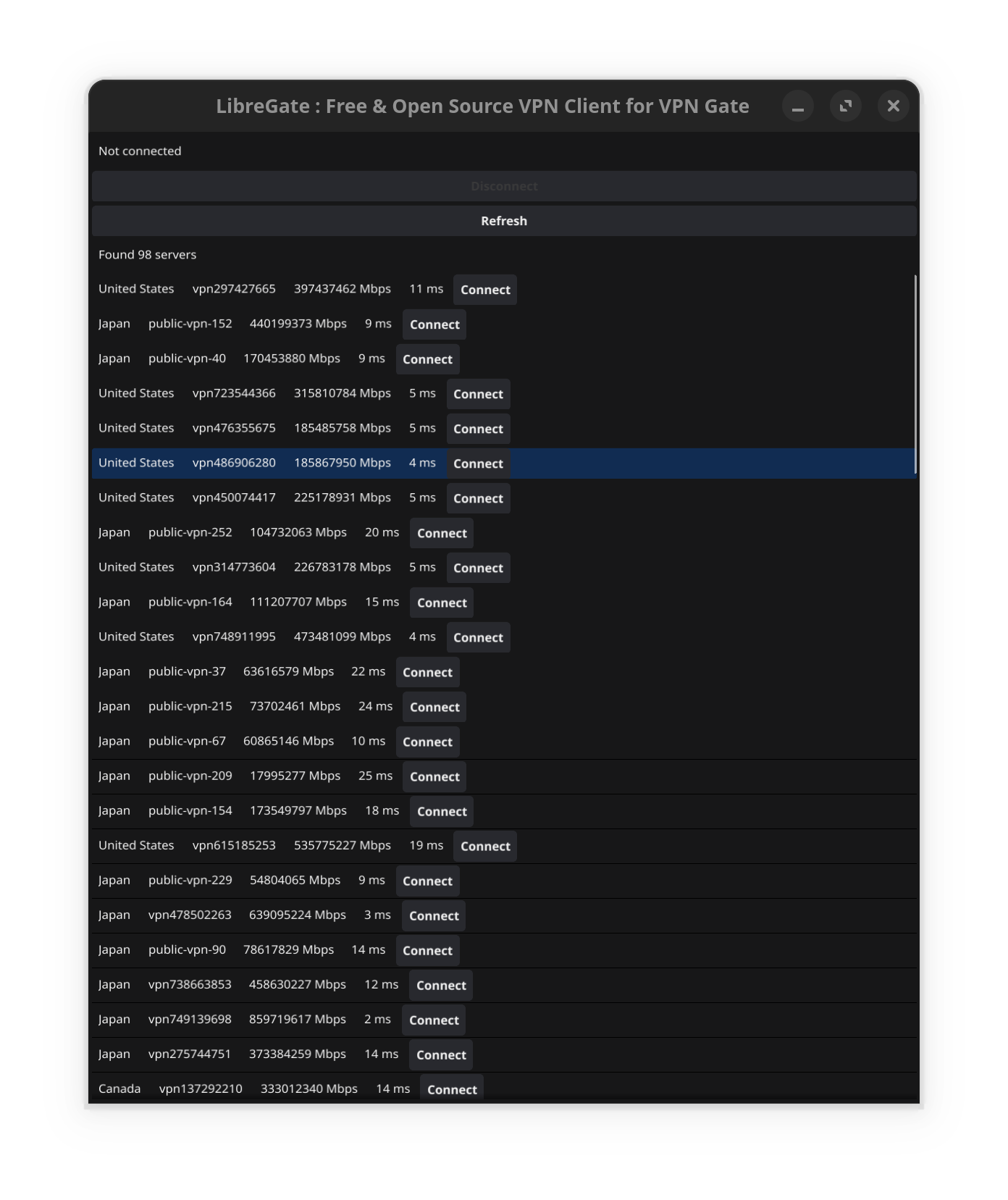Connect to US server vpn476355675

[x=478, y=429]
